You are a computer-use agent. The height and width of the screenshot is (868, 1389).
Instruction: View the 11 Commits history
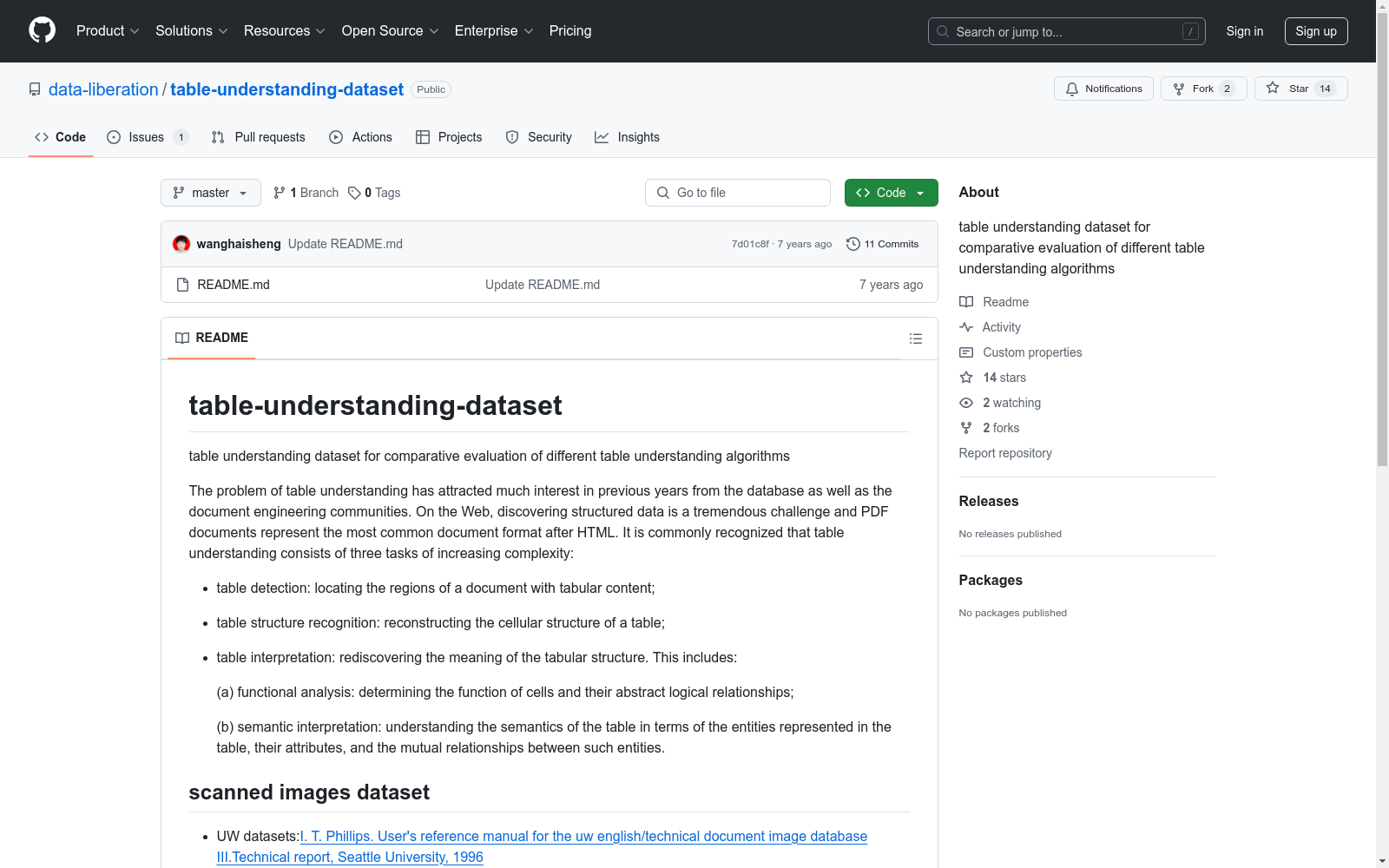coord(883,244)
